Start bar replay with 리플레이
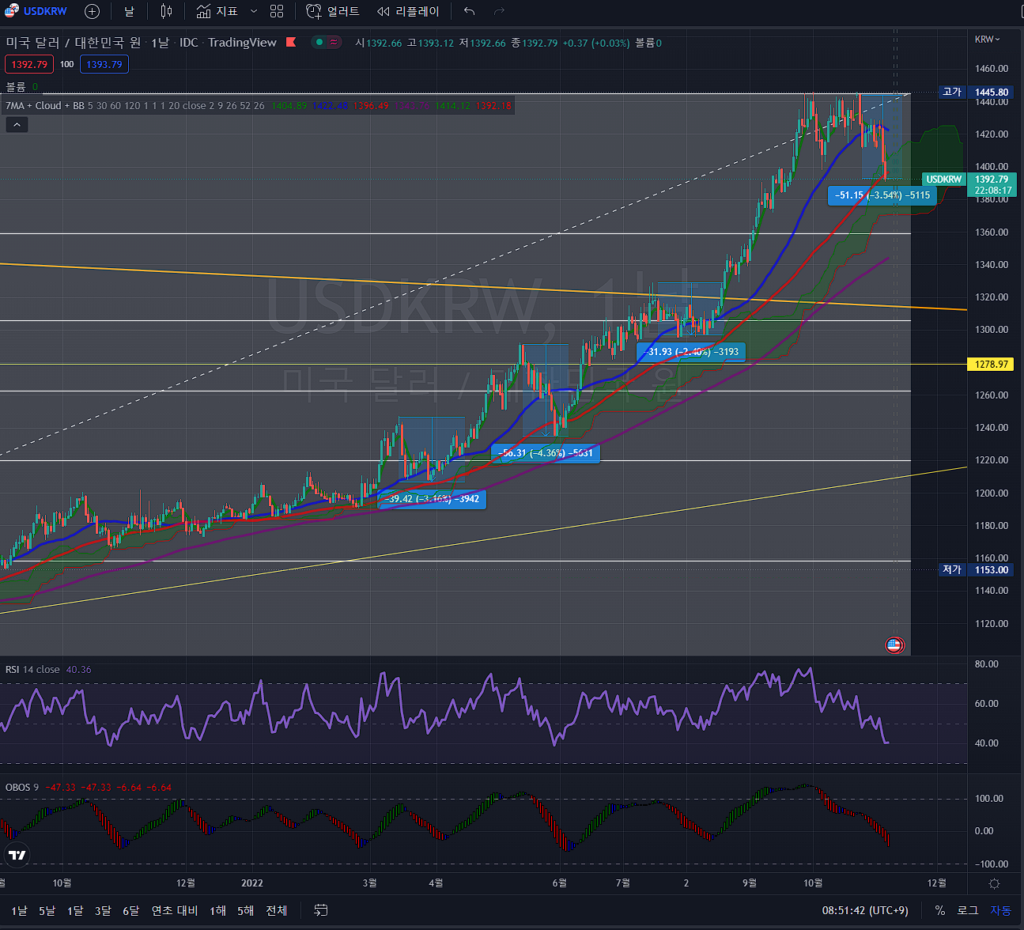 408,12
